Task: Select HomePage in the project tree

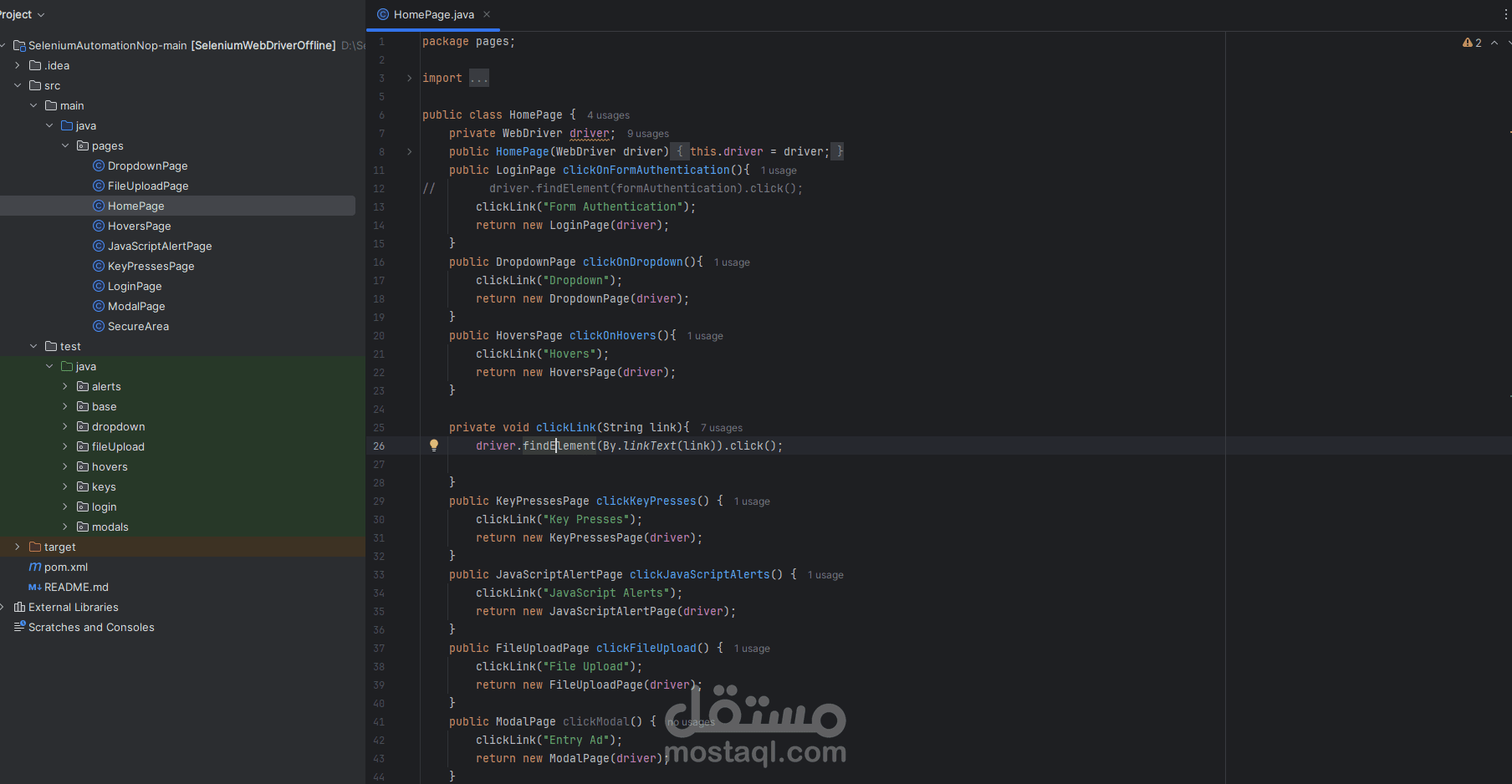Action: pyautogui.click(x=135, y=206)
